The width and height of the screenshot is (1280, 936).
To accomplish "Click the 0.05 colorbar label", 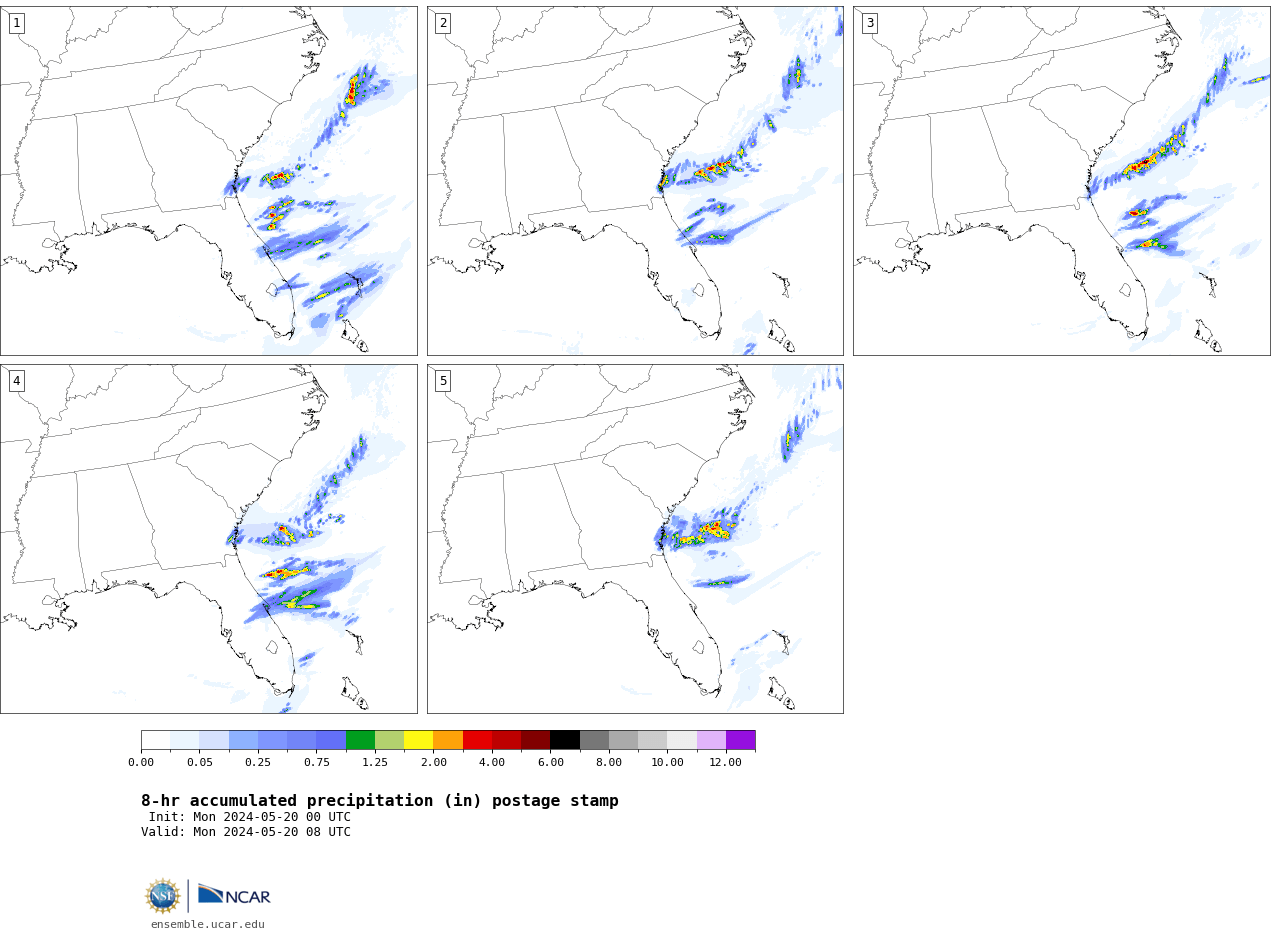I will (x=200, y=763).
